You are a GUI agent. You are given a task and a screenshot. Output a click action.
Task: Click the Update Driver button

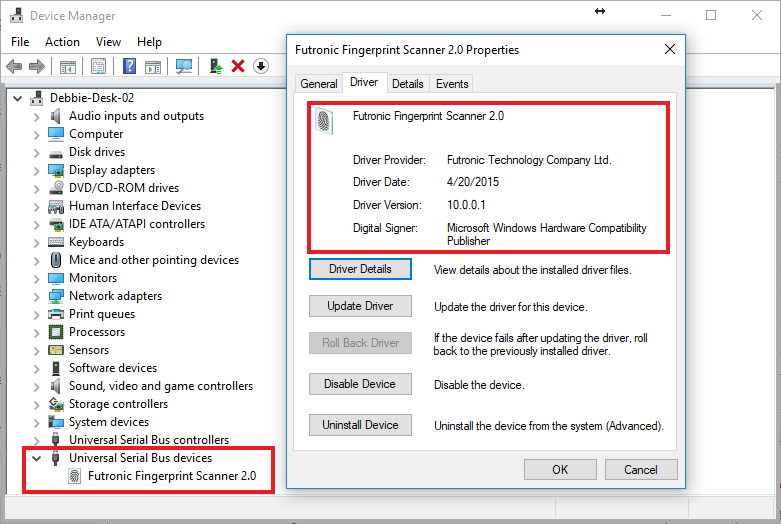tap(360, 306)
